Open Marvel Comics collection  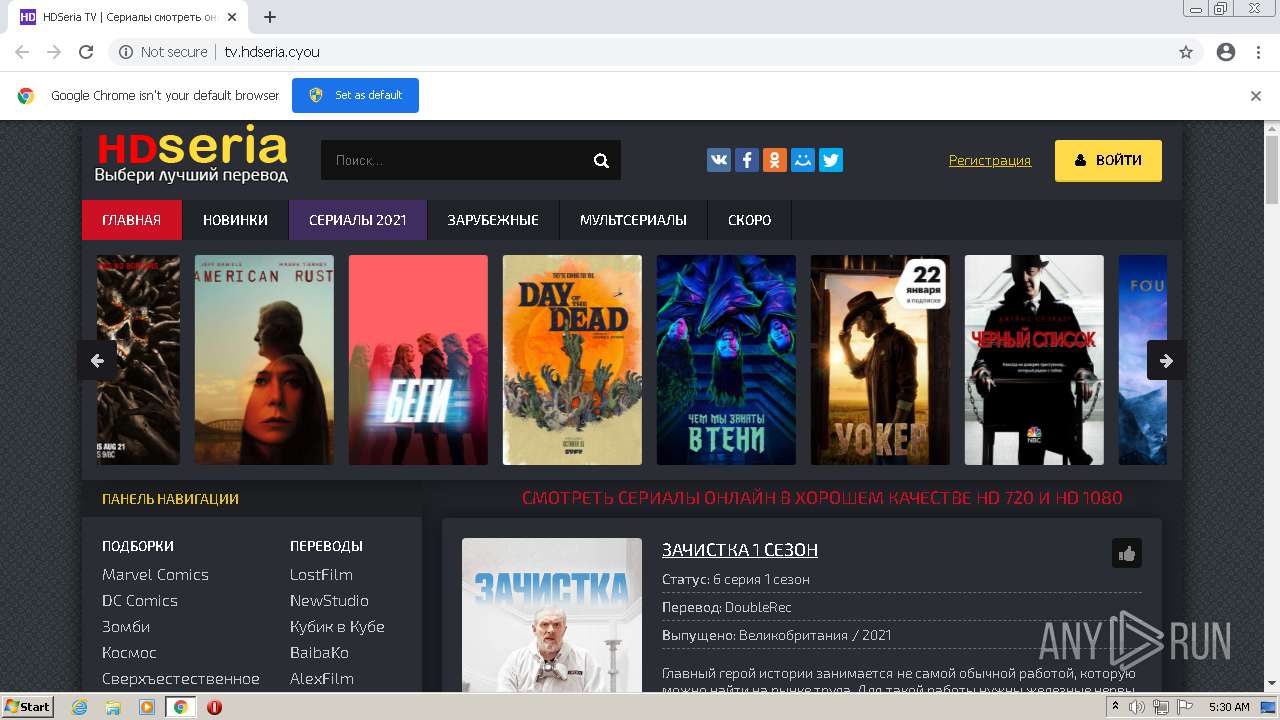pyautogui.click(x=155, y=574)
